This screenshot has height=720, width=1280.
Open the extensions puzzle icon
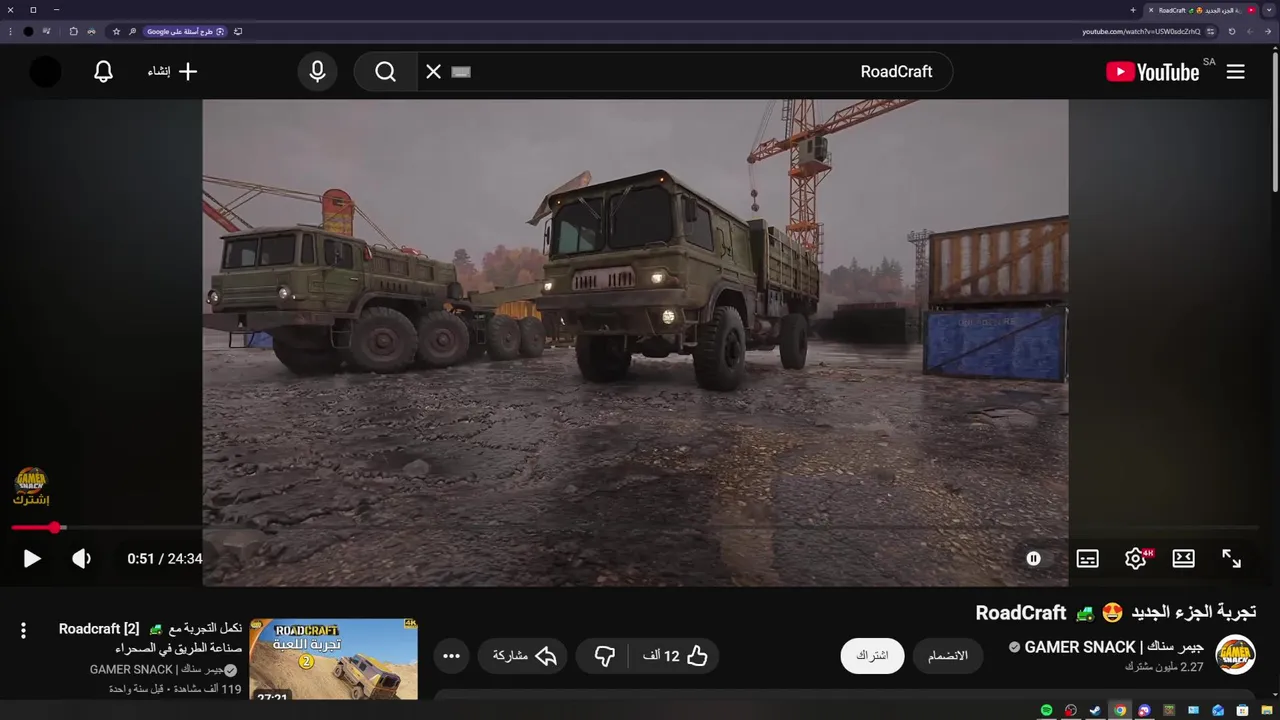[73, 31]
